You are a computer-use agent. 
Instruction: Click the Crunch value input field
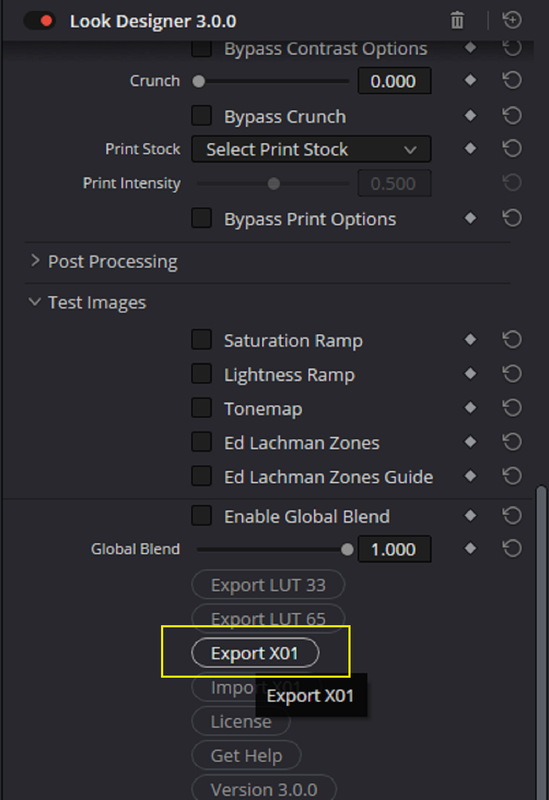394,81
